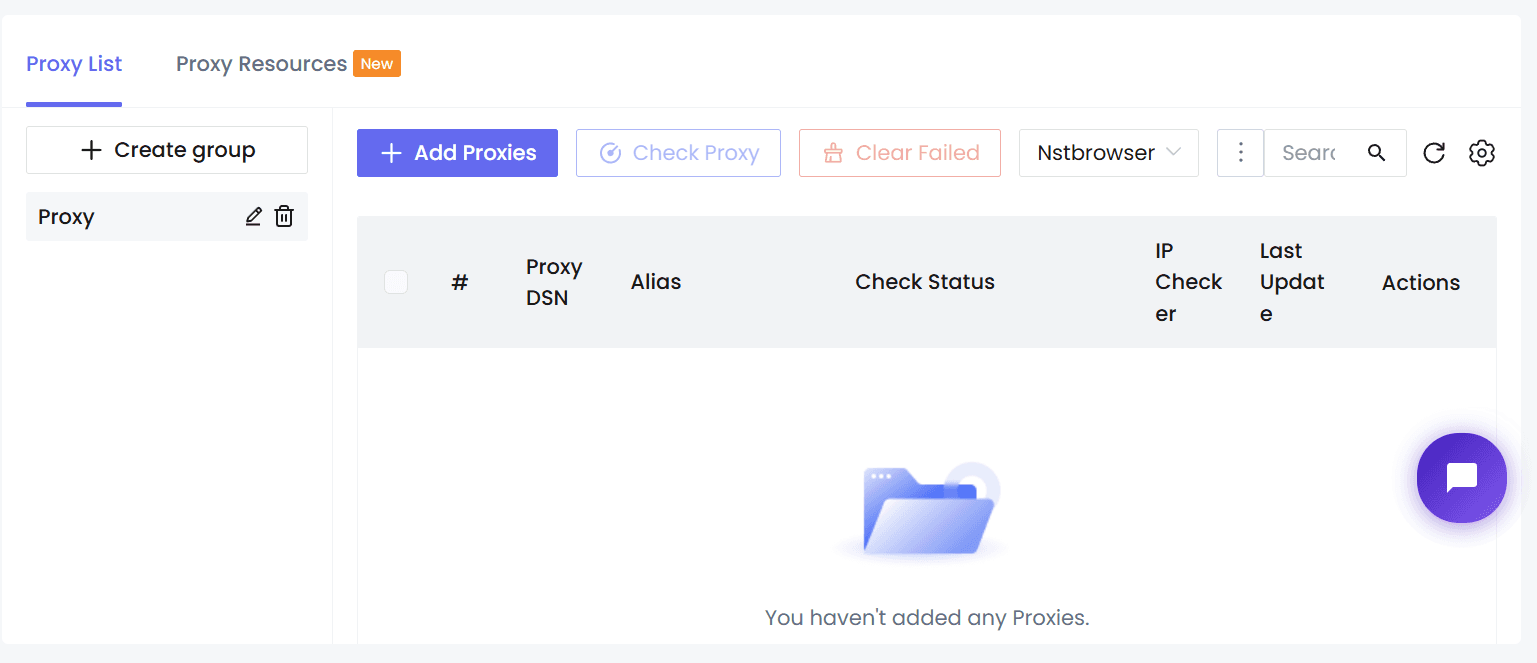
Task: Click the Add Proxies button
Action: tap(457, 153)
